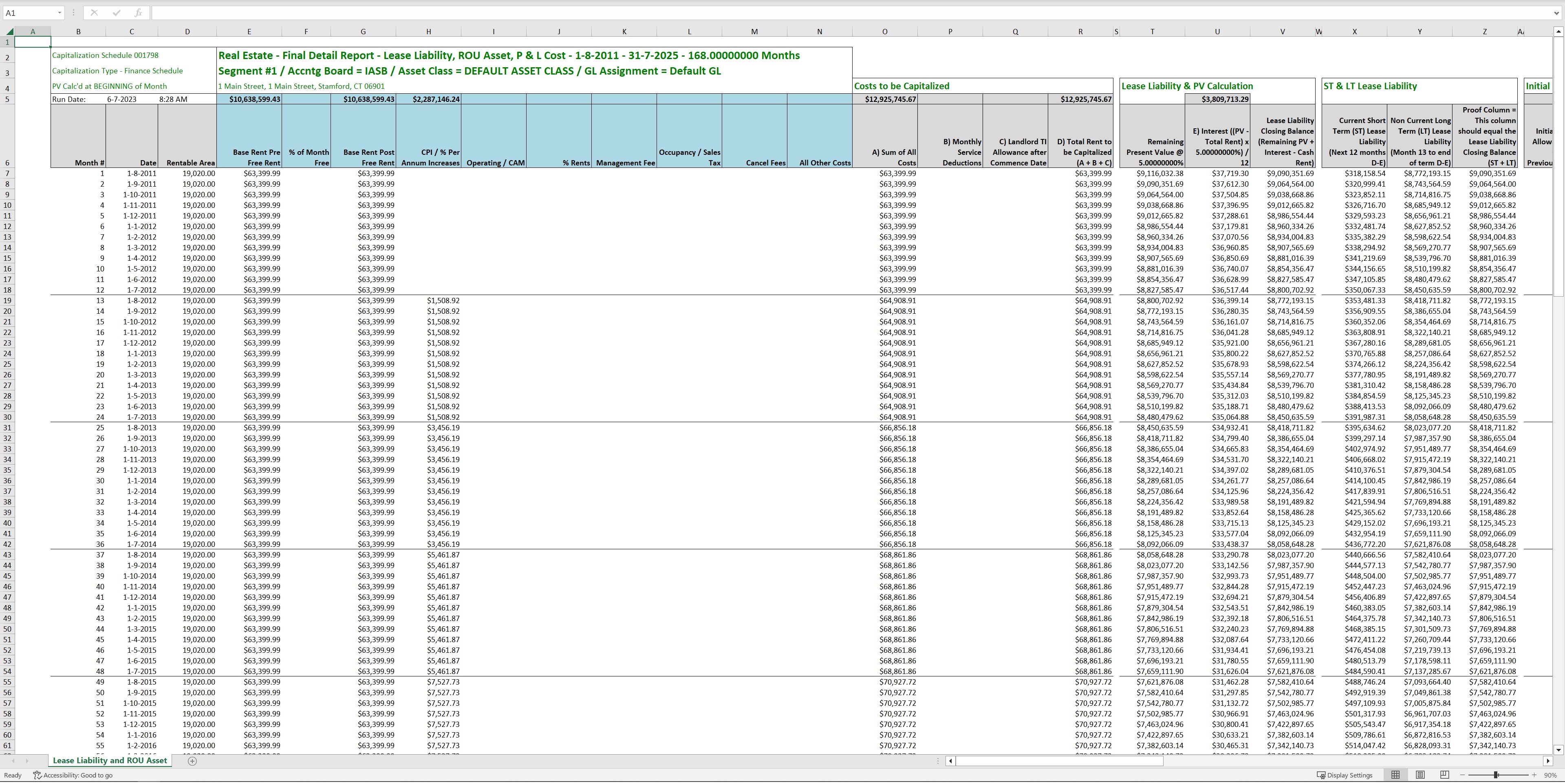Click the zoom slider handle
Screen dimensions: 1565x784
1496,775
